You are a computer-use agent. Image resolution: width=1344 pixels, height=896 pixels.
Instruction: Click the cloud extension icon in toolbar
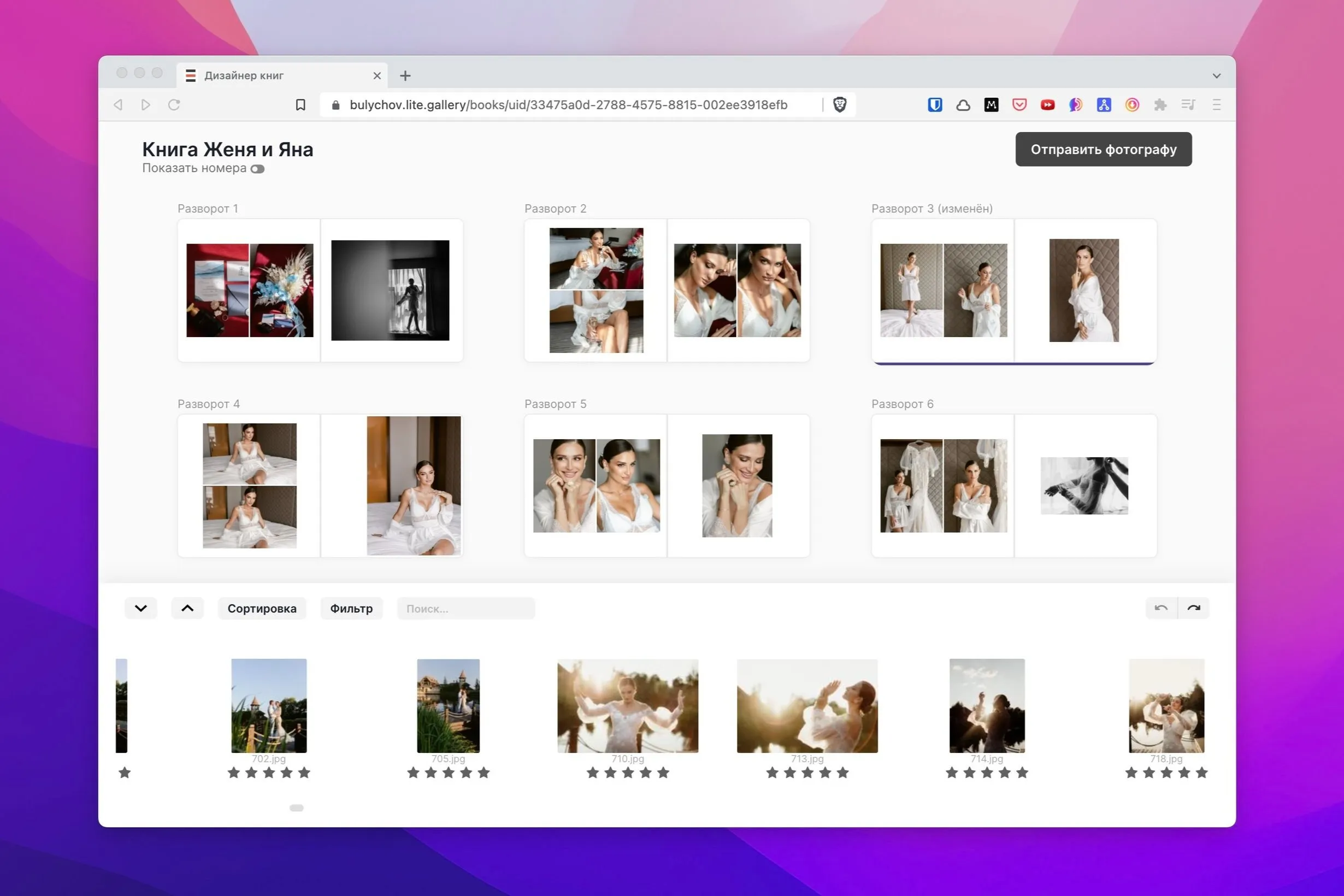(963, 105)
